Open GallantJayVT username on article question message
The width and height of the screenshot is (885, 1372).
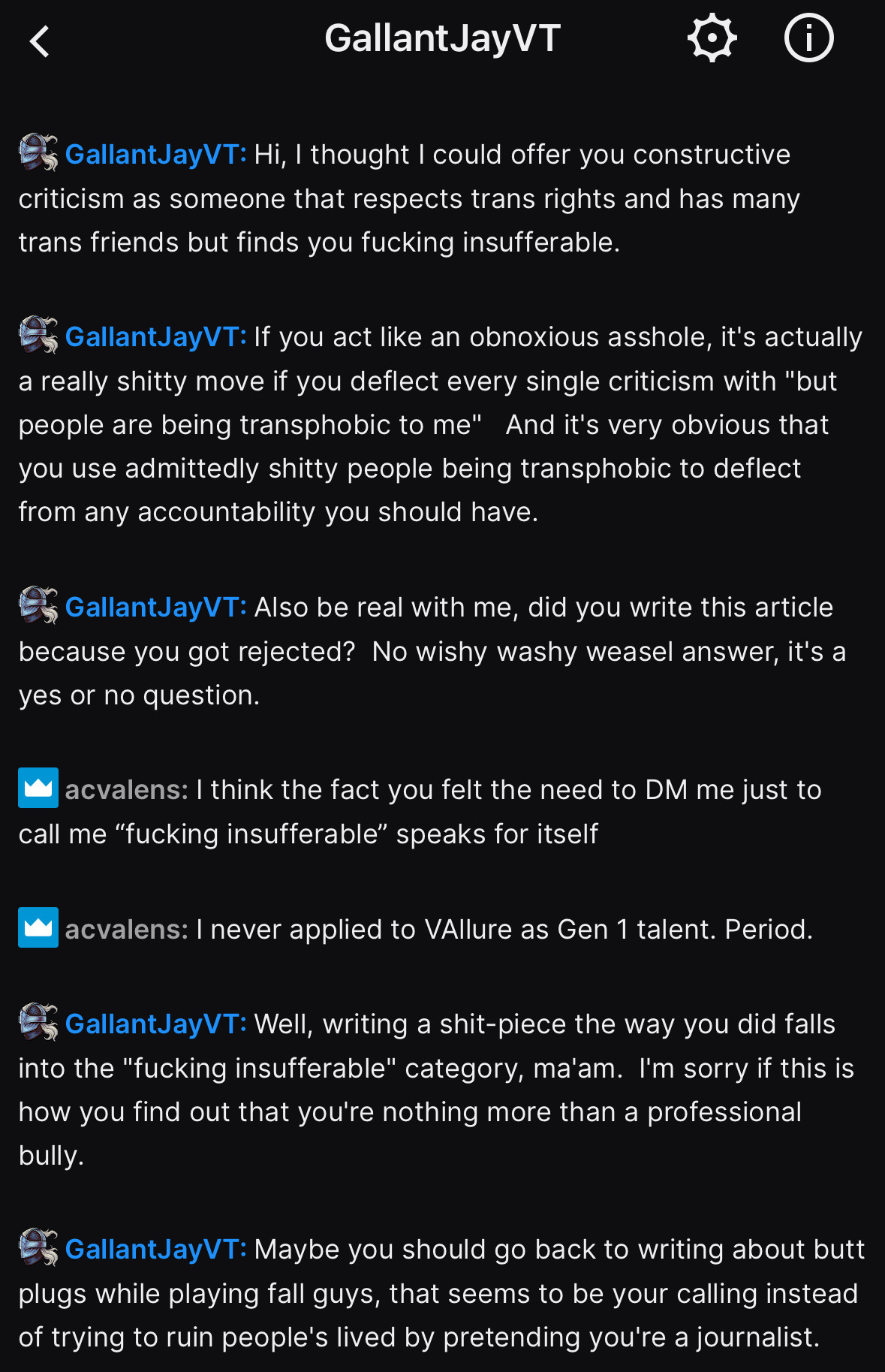[155, 607]
